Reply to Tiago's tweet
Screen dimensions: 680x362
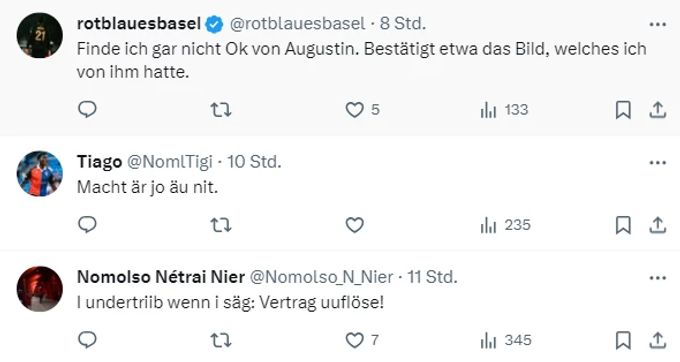pos(87,225)
